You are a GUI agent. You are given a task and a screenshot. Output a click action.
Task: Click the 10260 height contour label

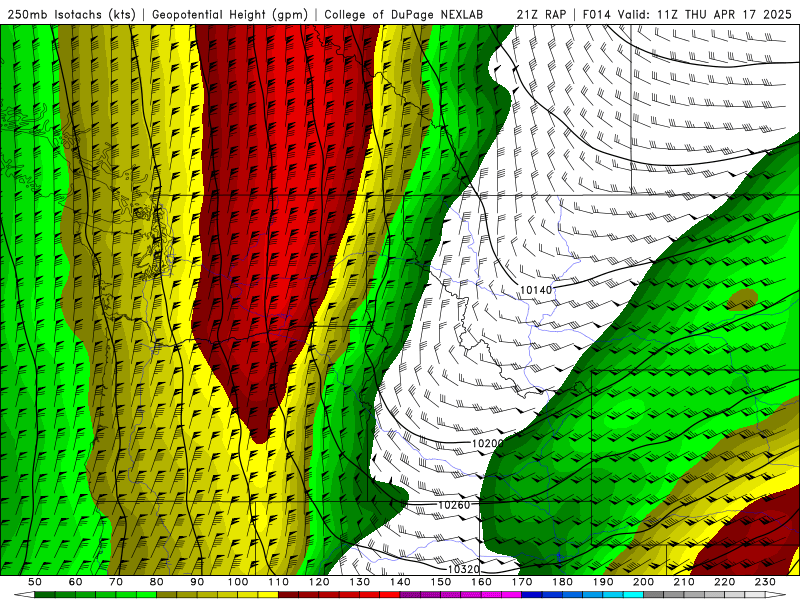coord(454,505)
